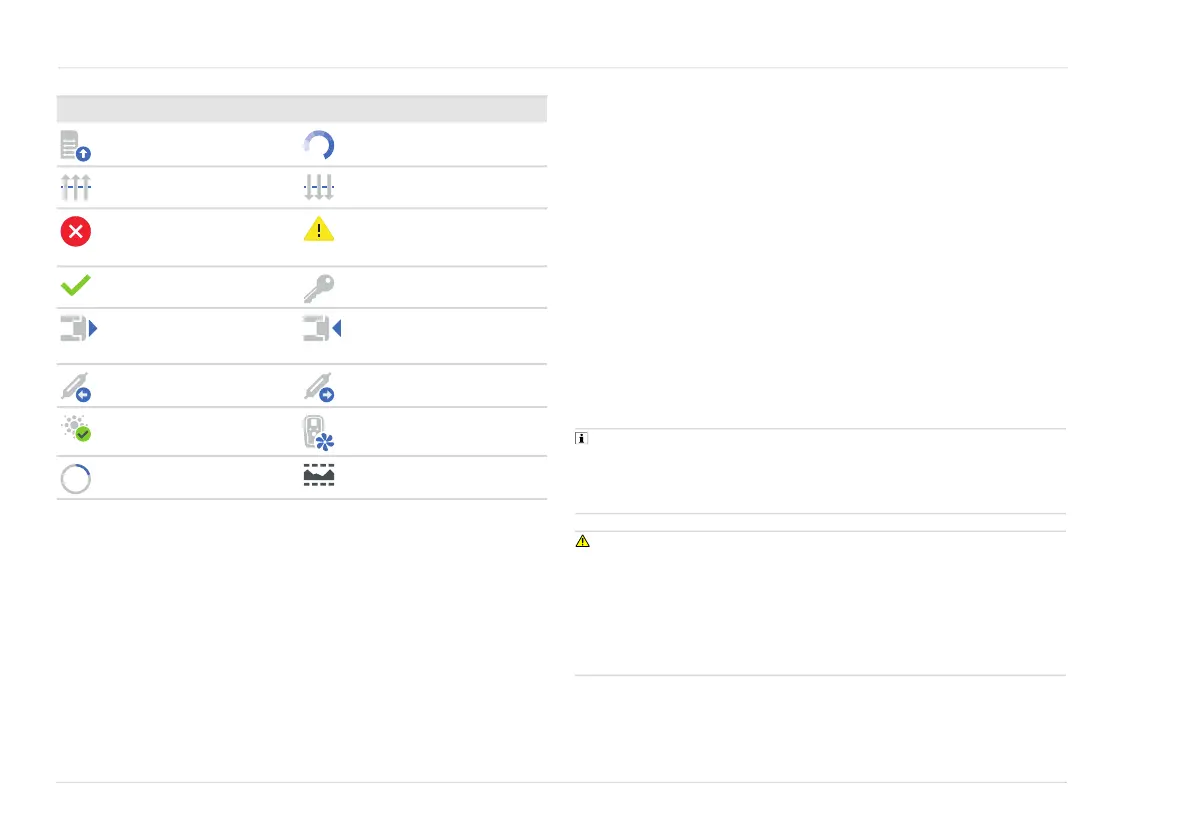Viewport: 1191px width, 839px height.
Task: Select connector icon with right-pointing blue triangle
Action: pos(78,329)
